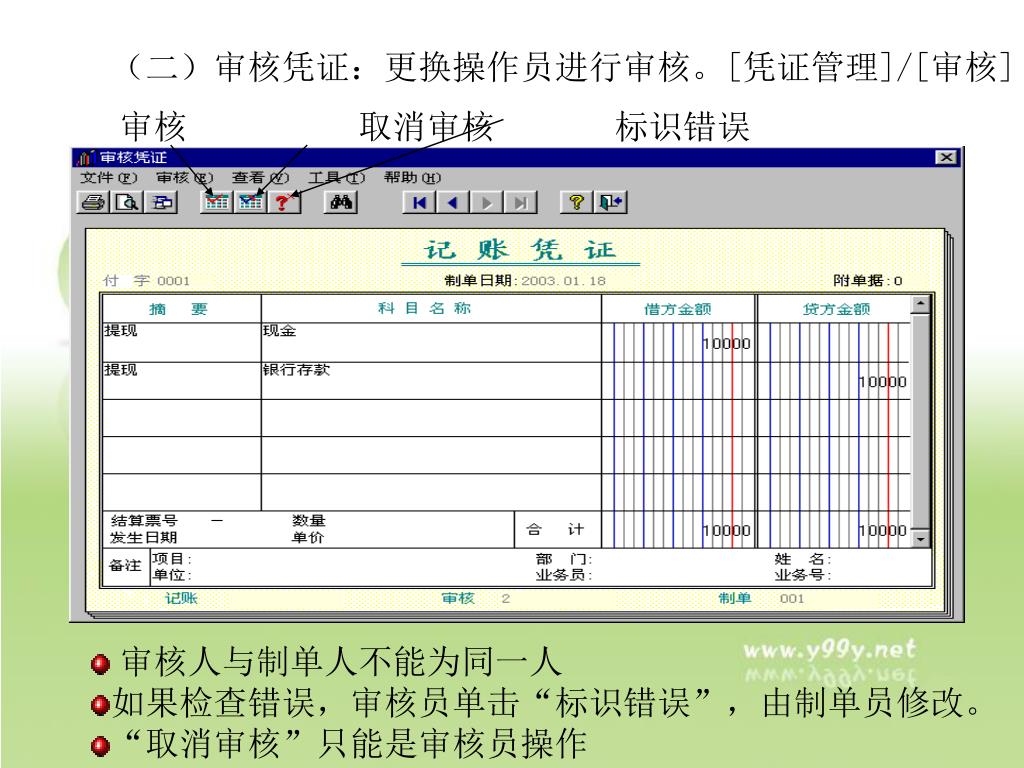The height and width of the screenshot is (768, 1024).
Task: Click the 制单日期 2003.01.18 field
Action: coord(525,281)
